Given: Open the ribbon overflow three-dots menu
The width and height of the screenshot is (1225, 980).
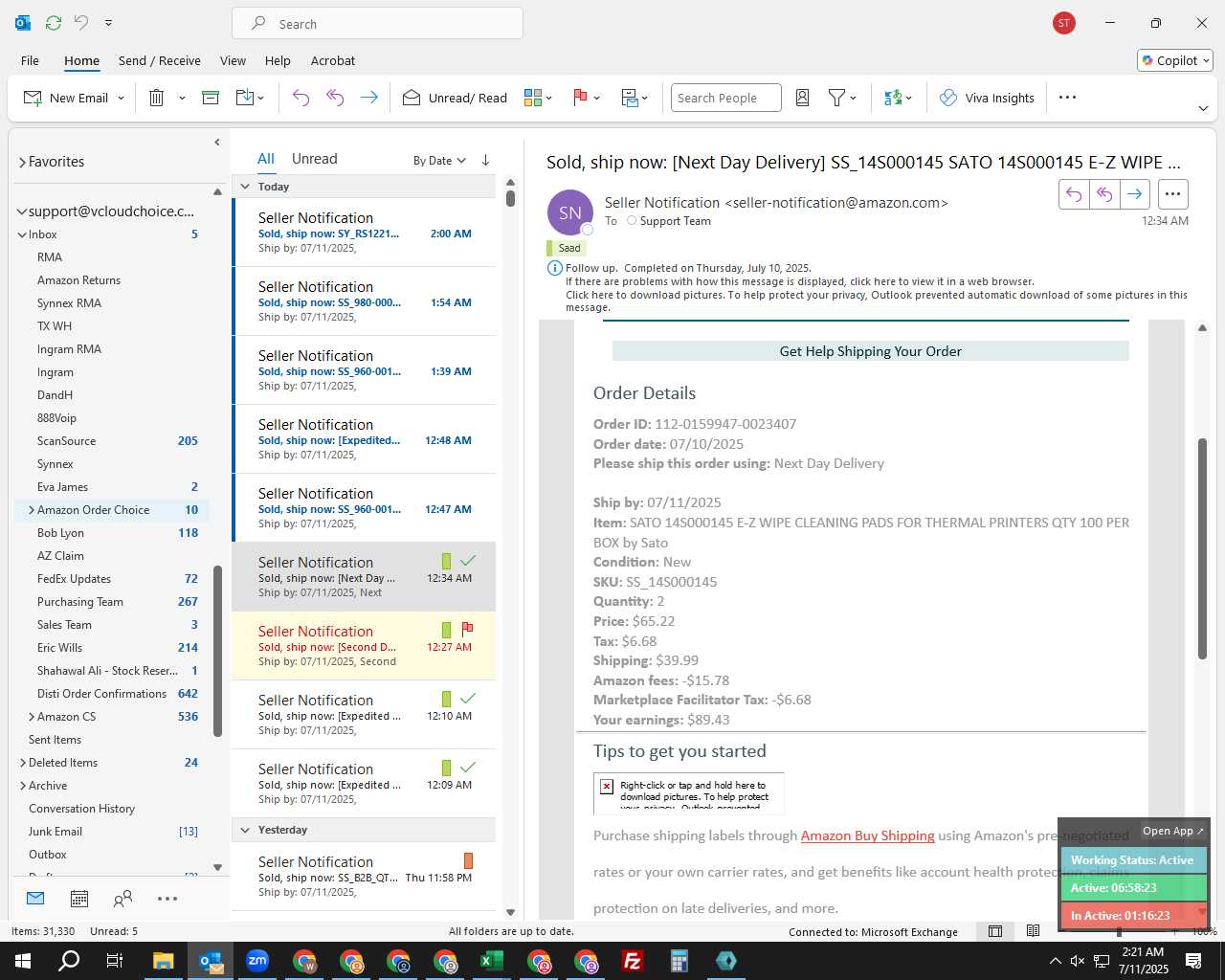Looking at the screenshot, I should [1068, 98].
